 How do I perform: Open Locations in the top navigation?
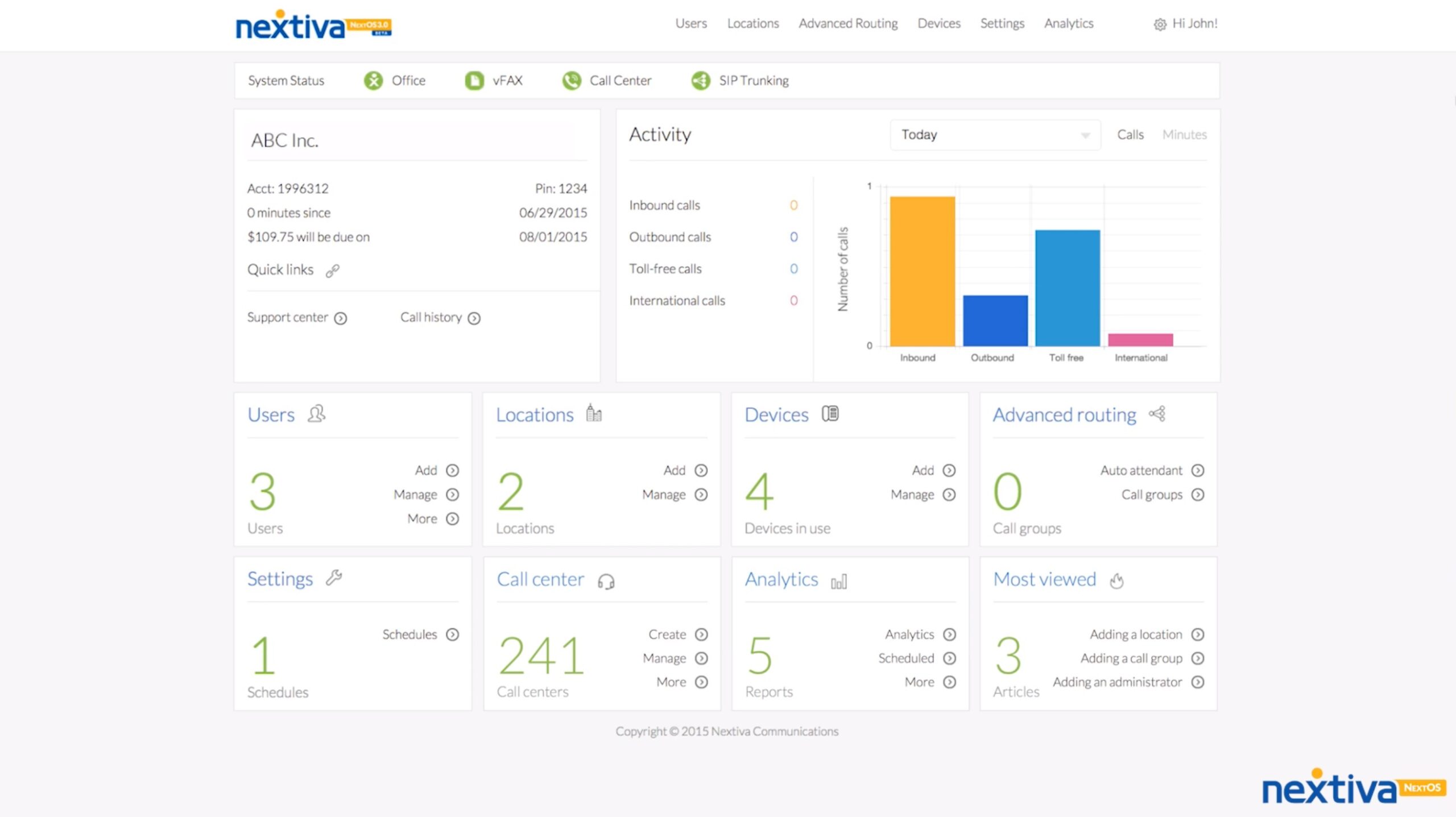(752, 23)
